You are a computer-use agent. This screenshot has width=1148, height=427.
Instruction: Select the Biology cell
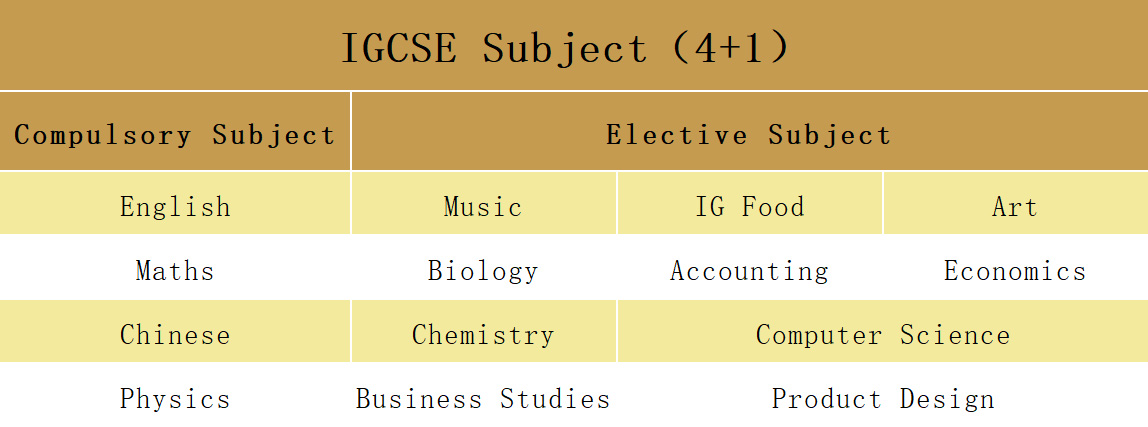coord(483,271)
